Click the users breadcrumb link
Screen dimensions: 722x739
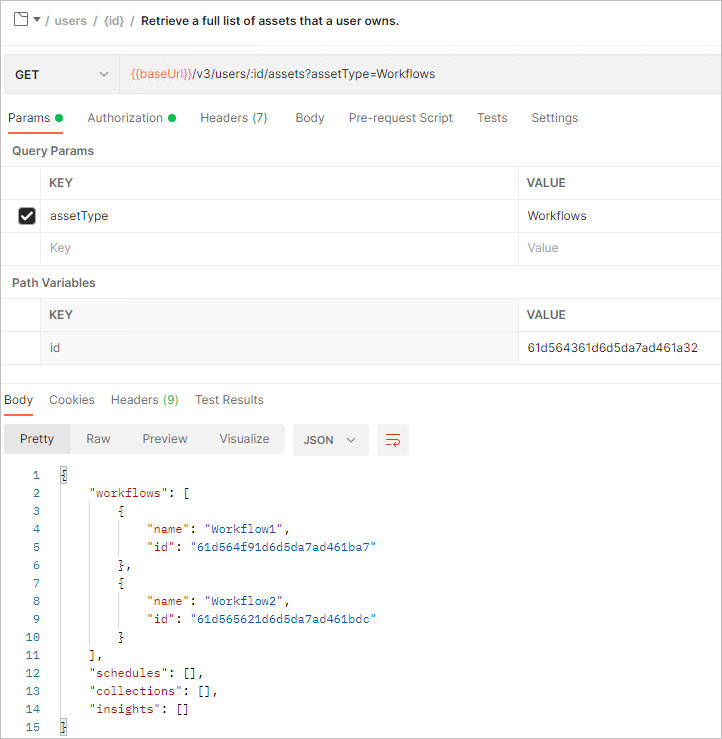coord(71,21)
